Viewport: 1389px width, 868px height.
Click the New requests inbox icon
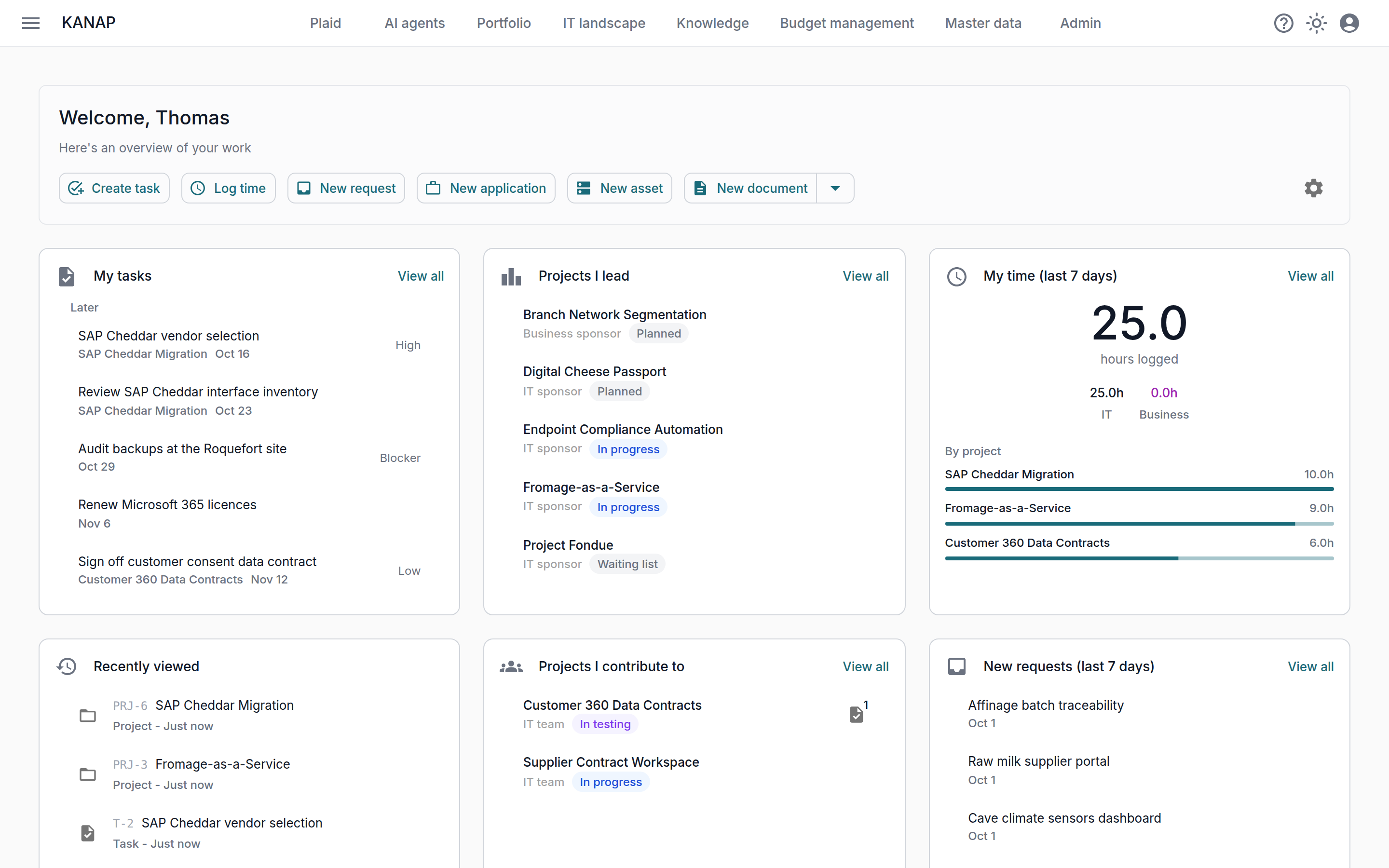[956, 666]
